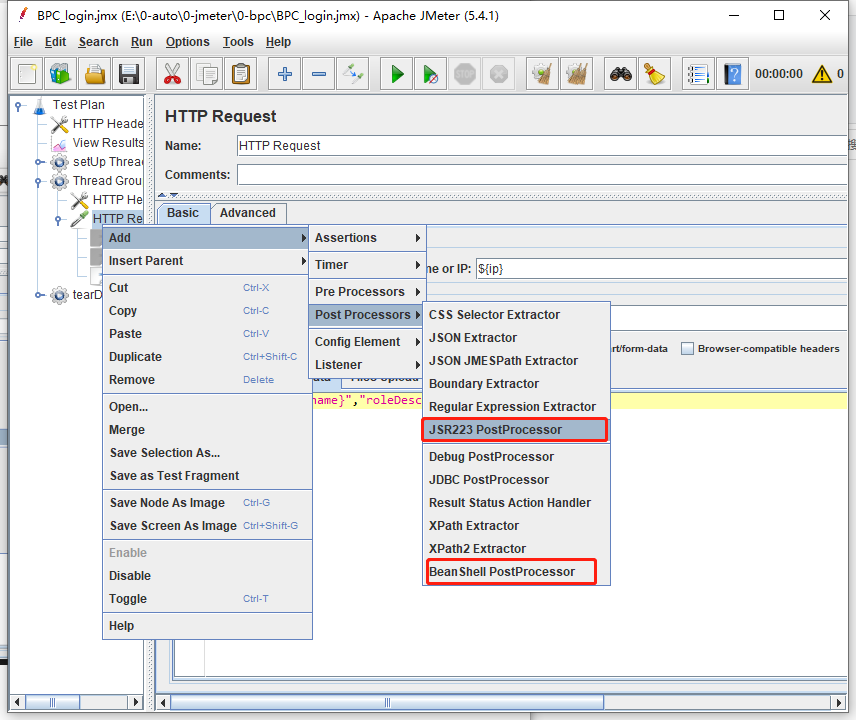Click the Clear broom gear icon
This screenshot has width=856, height=720.
pyautogui.click(x=542, y=74)
